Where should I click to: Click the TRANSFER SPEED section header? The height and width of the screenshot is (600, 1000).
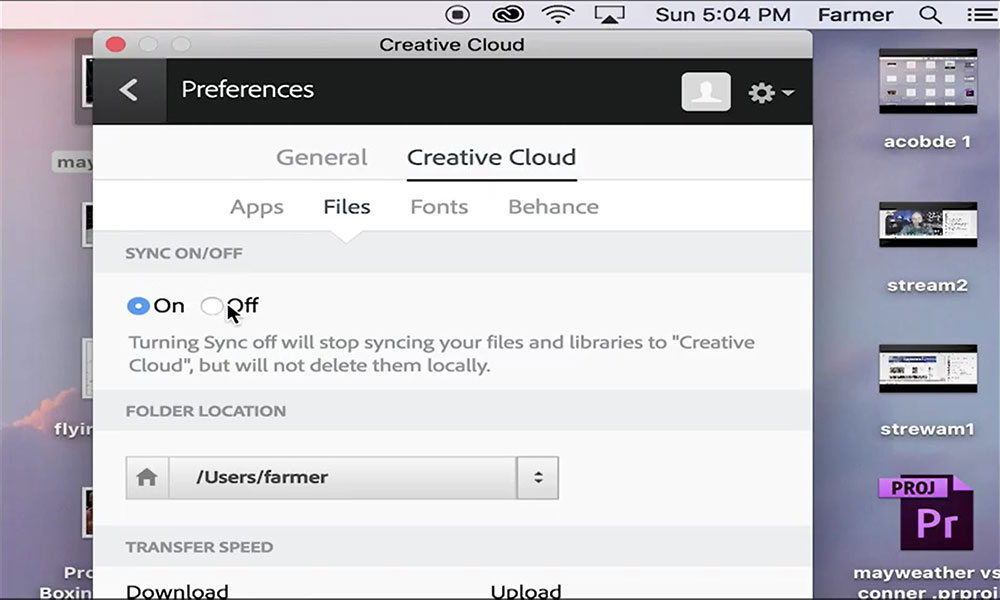[199, 547]
